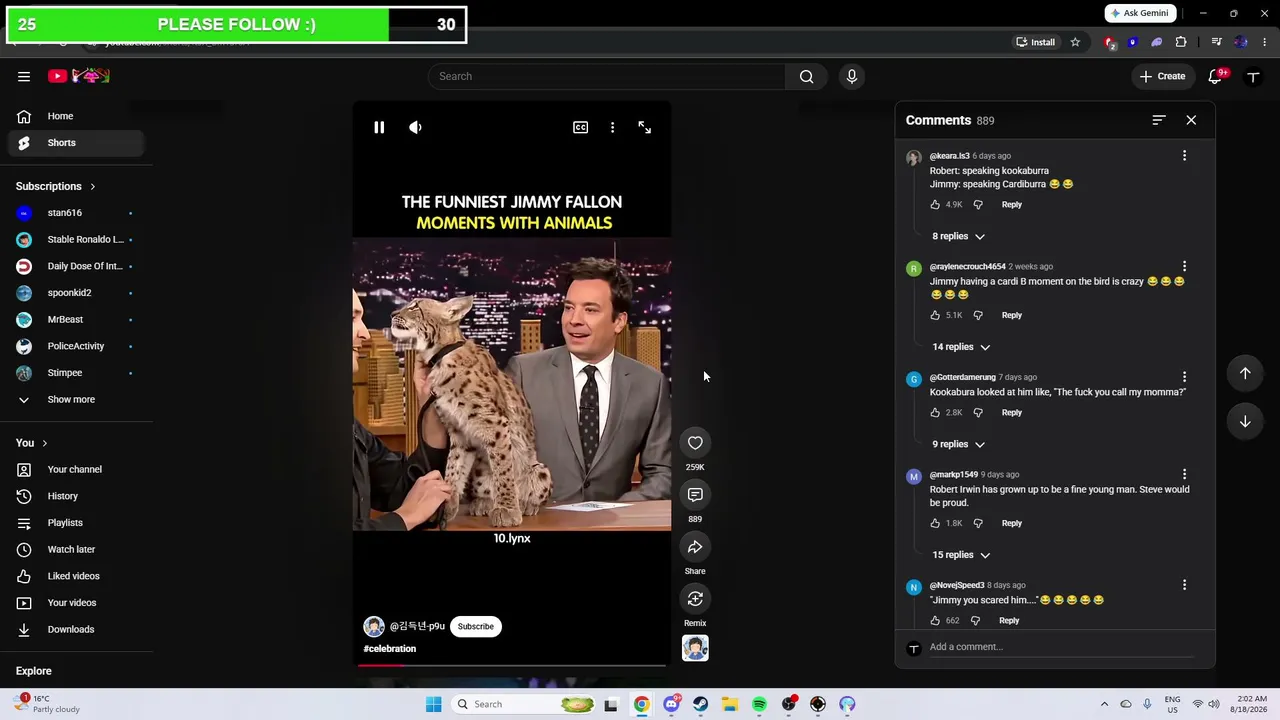
Task: Expand the 8 replies thread
Action: click(x=958, y=236)
